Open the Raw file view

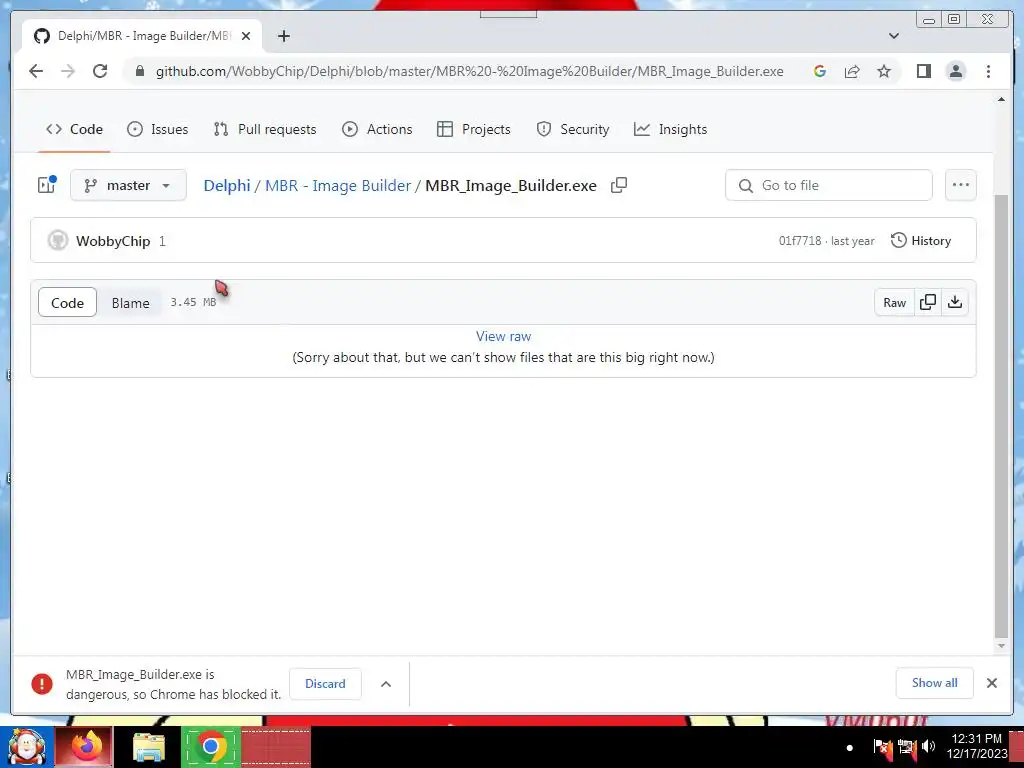894,302
